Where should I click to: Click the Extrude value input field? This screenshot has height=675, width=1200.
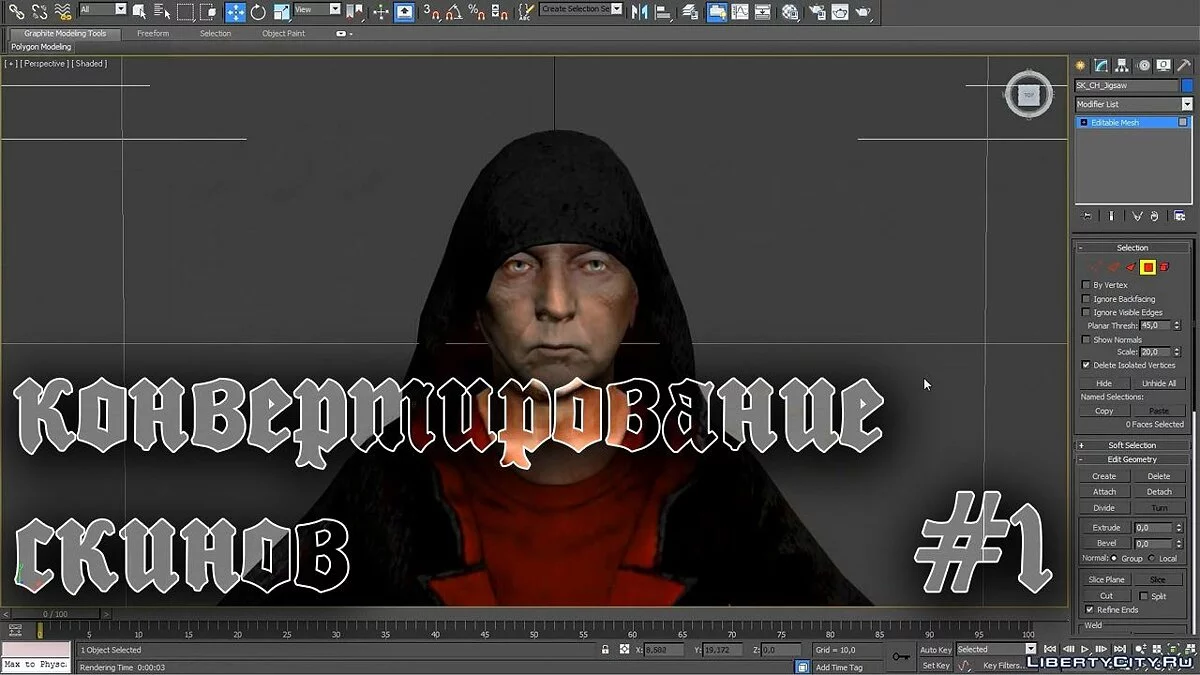(1152, 528)
